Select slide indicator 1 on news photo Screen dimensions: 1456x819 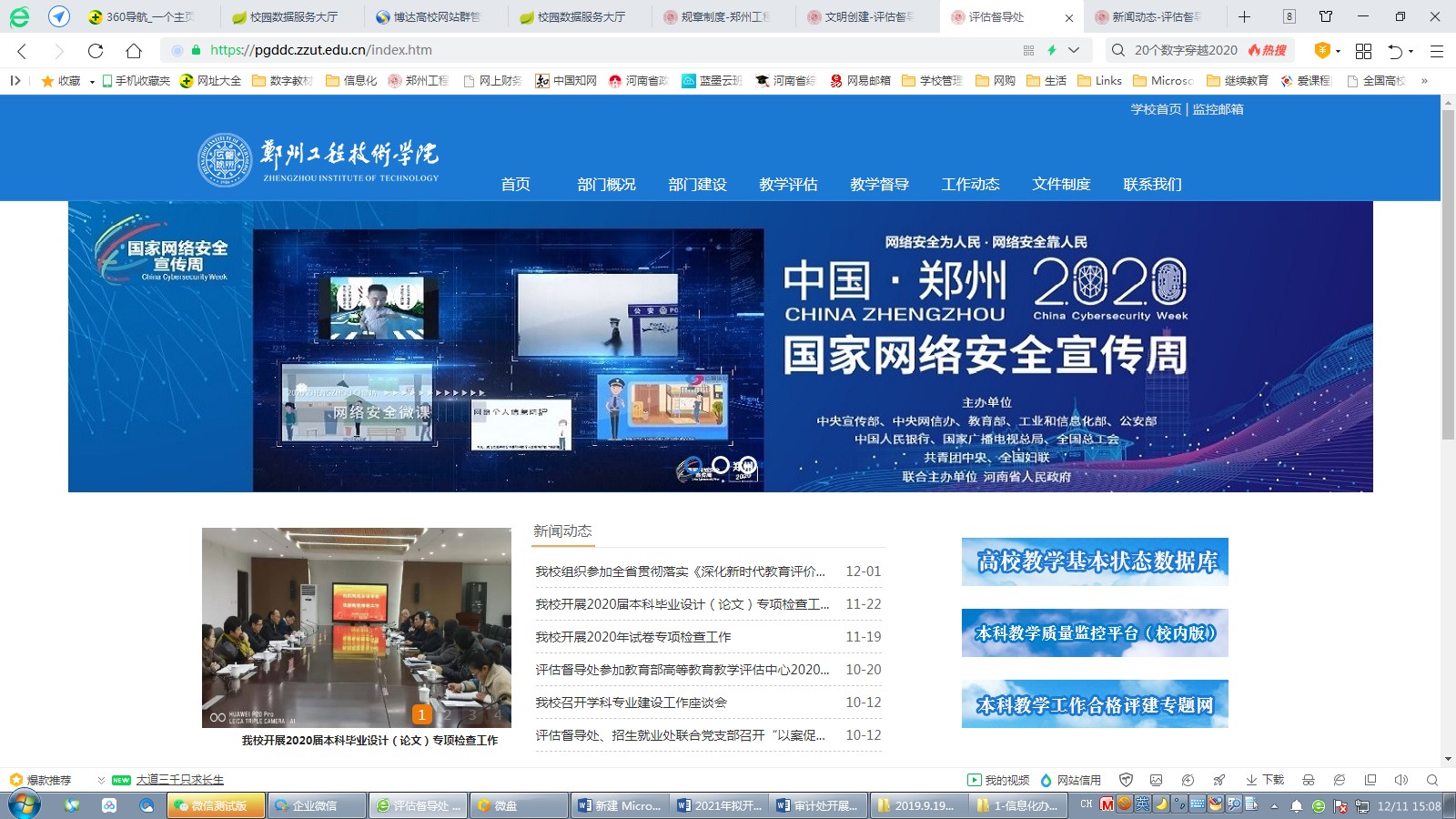point(421,715)
